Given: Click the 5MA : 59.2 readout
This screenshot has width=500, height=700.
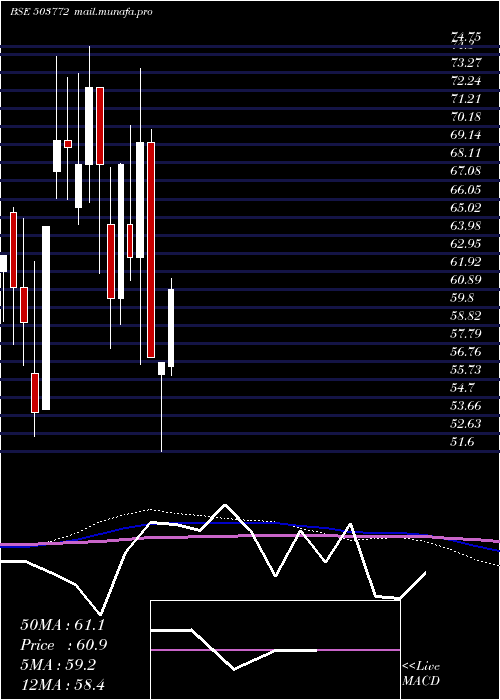Looking at the screenshot, I should click(x=58, y=665).
